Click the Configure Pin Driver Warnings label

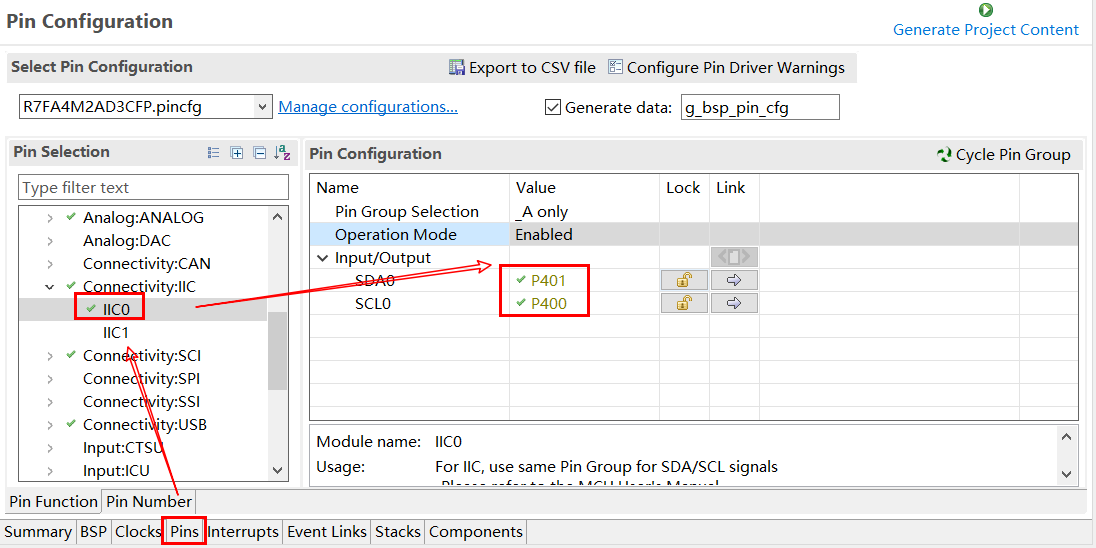(736, 68)
